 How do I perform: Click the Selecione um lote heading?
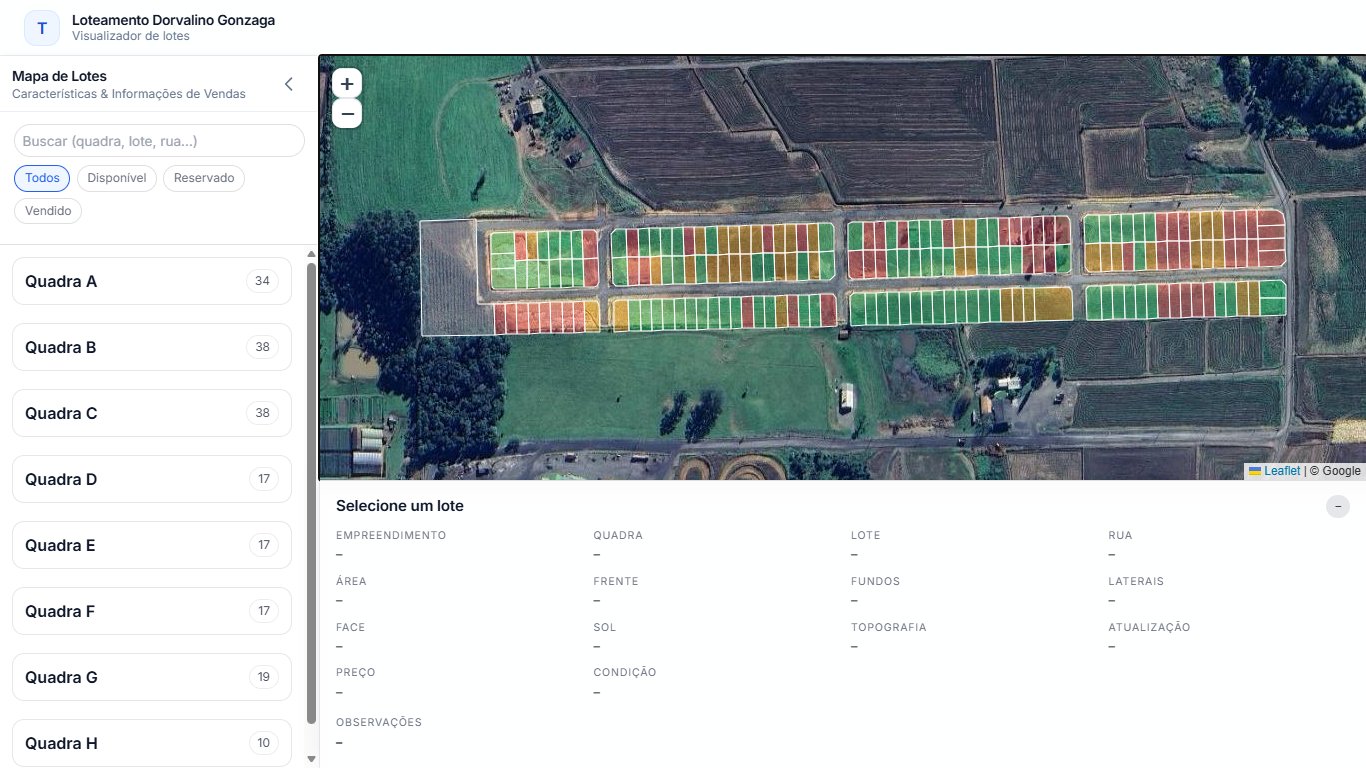click(x=400, y=506)
